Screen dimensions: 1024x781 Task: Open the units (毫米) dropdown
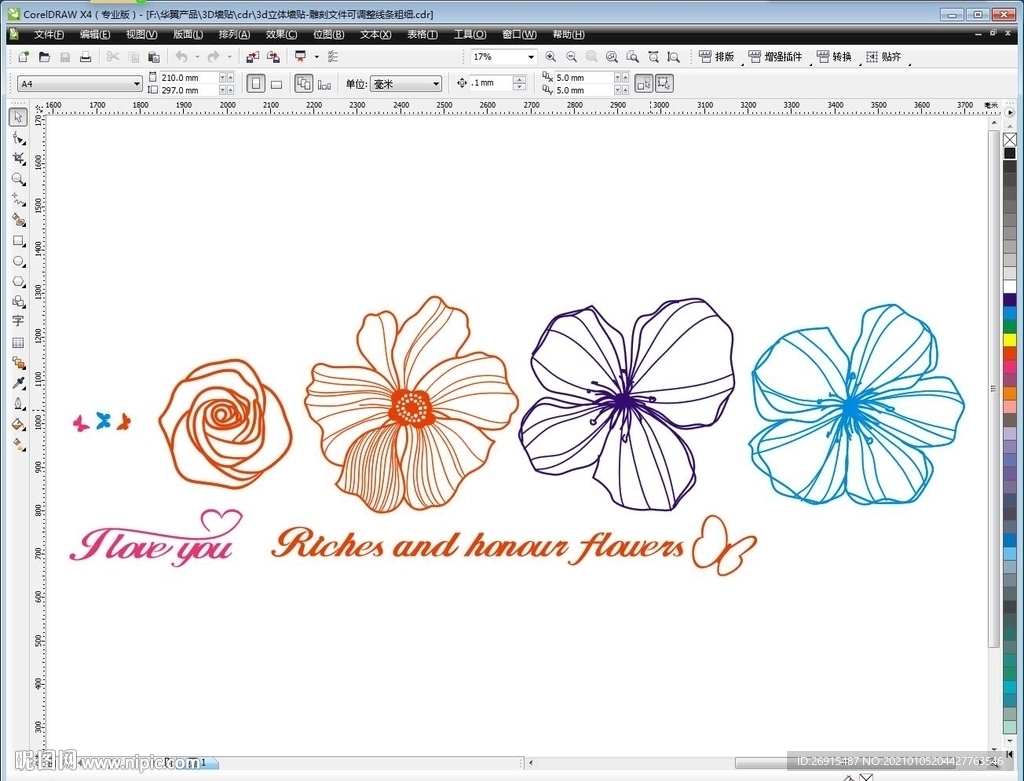(436, 84)
